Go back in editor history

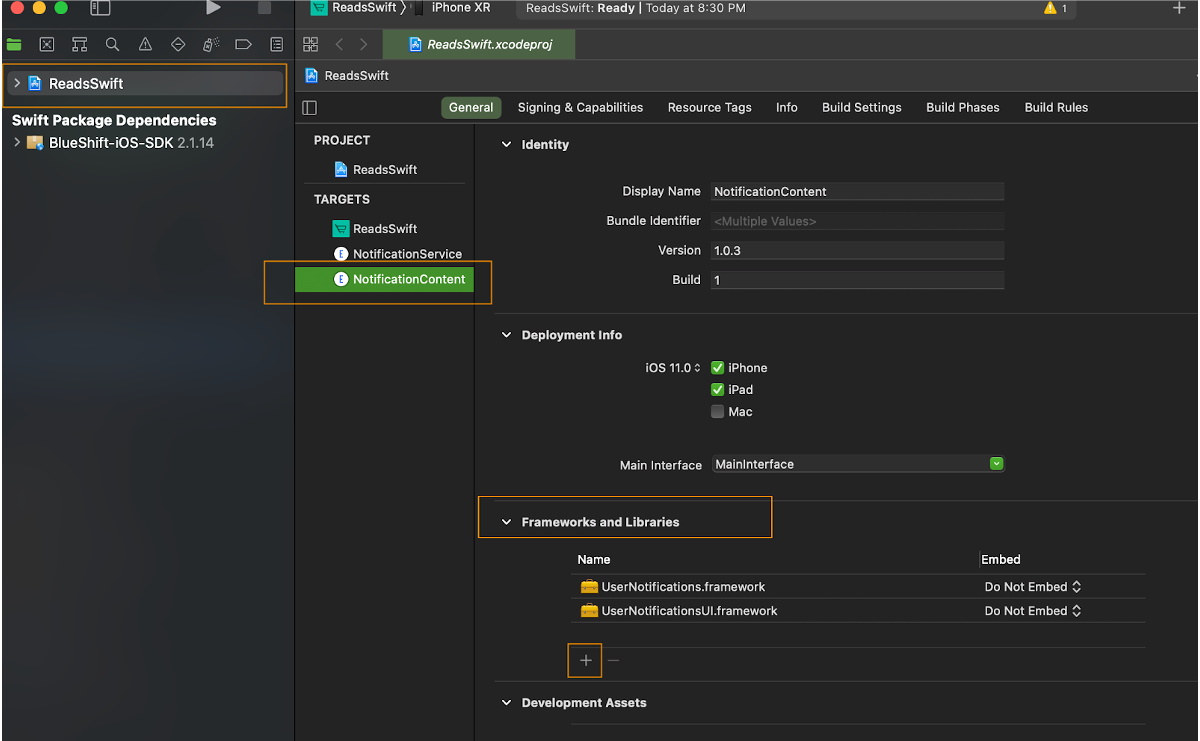[339, 44]
